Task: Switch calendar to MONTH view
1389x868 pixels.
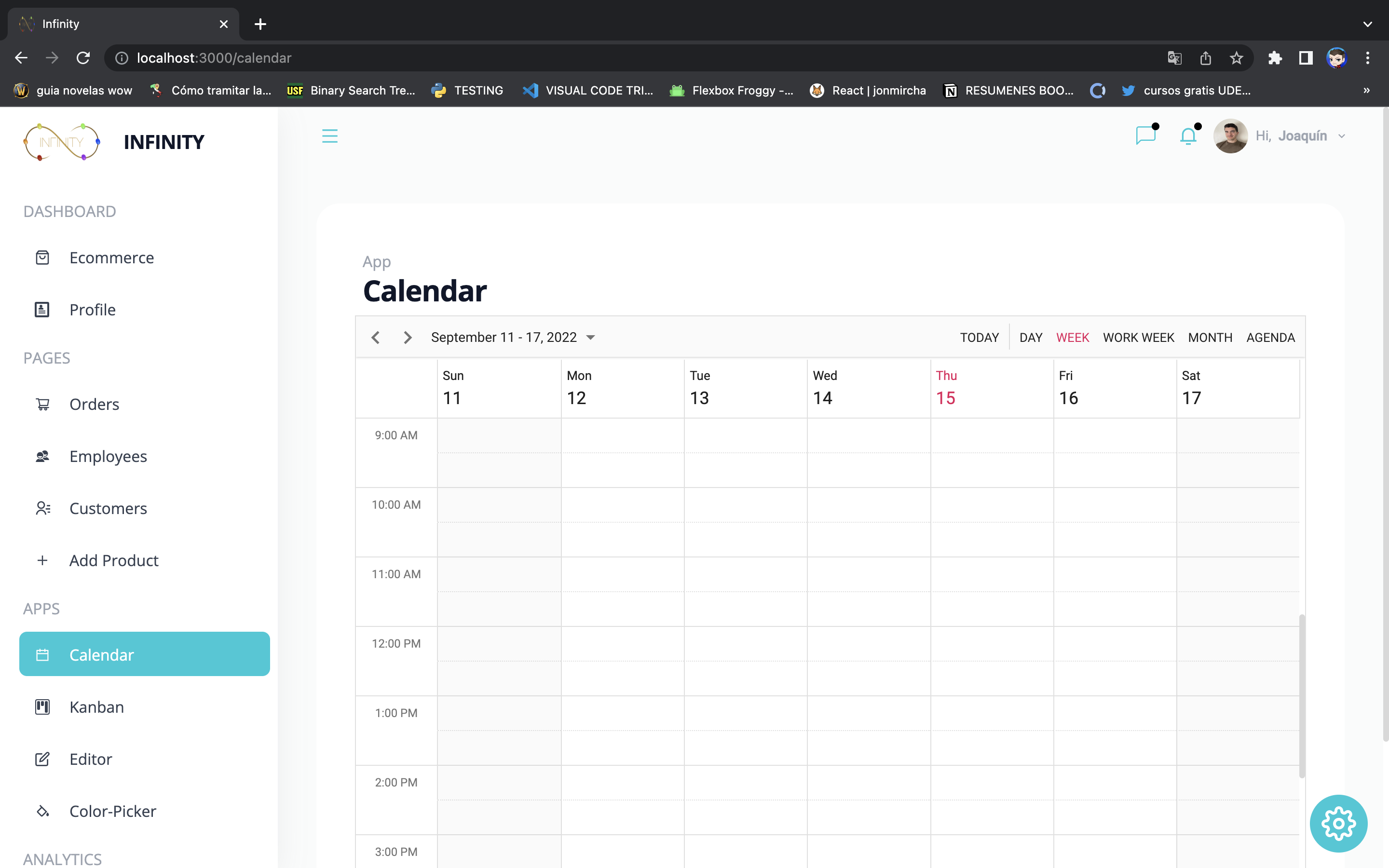Action: click(1210, 338)
